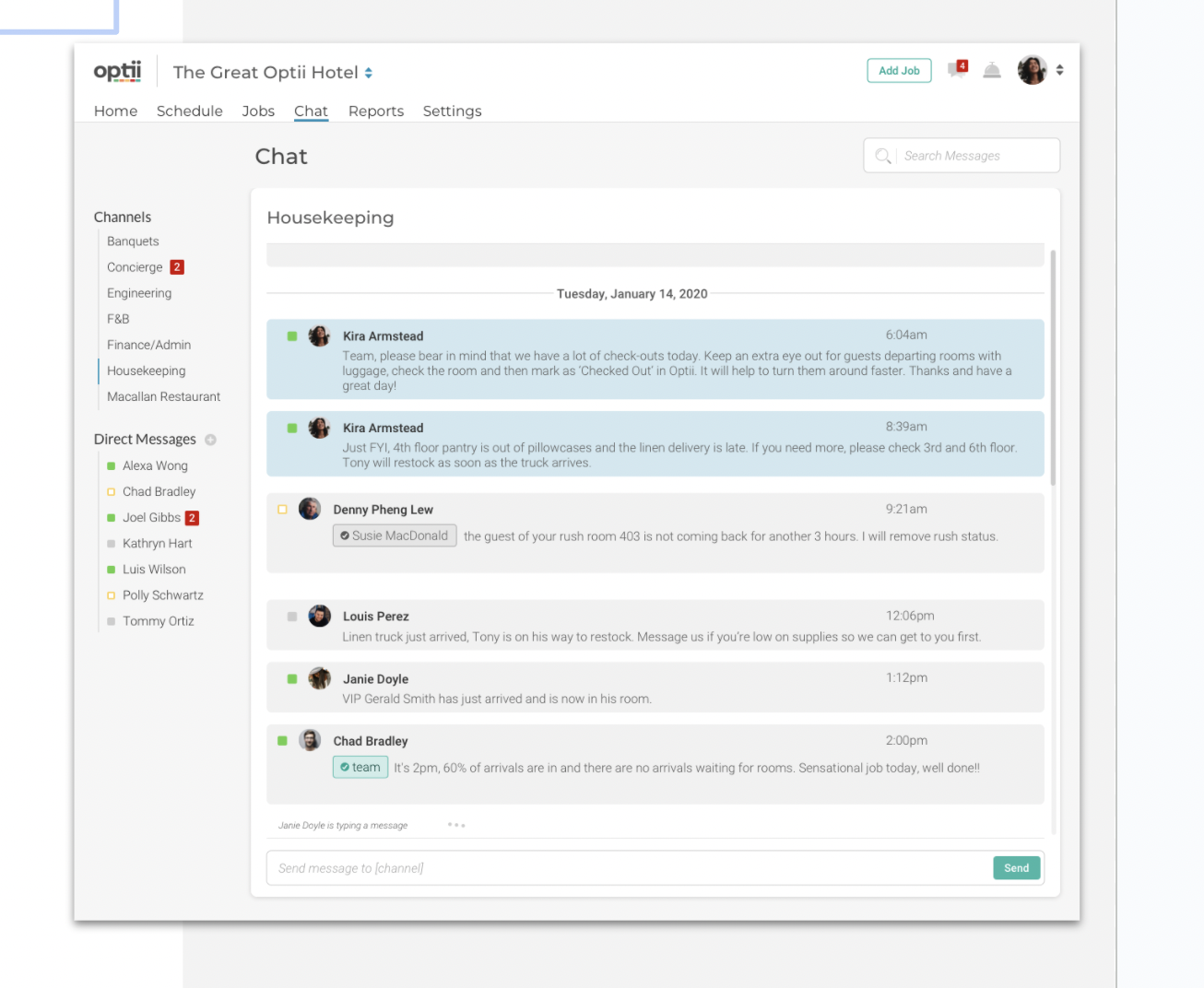This screenshot has height=988, width=1204.
Task: Click Kira Armstead name on 8:39am message
Action: click(383, 428)
